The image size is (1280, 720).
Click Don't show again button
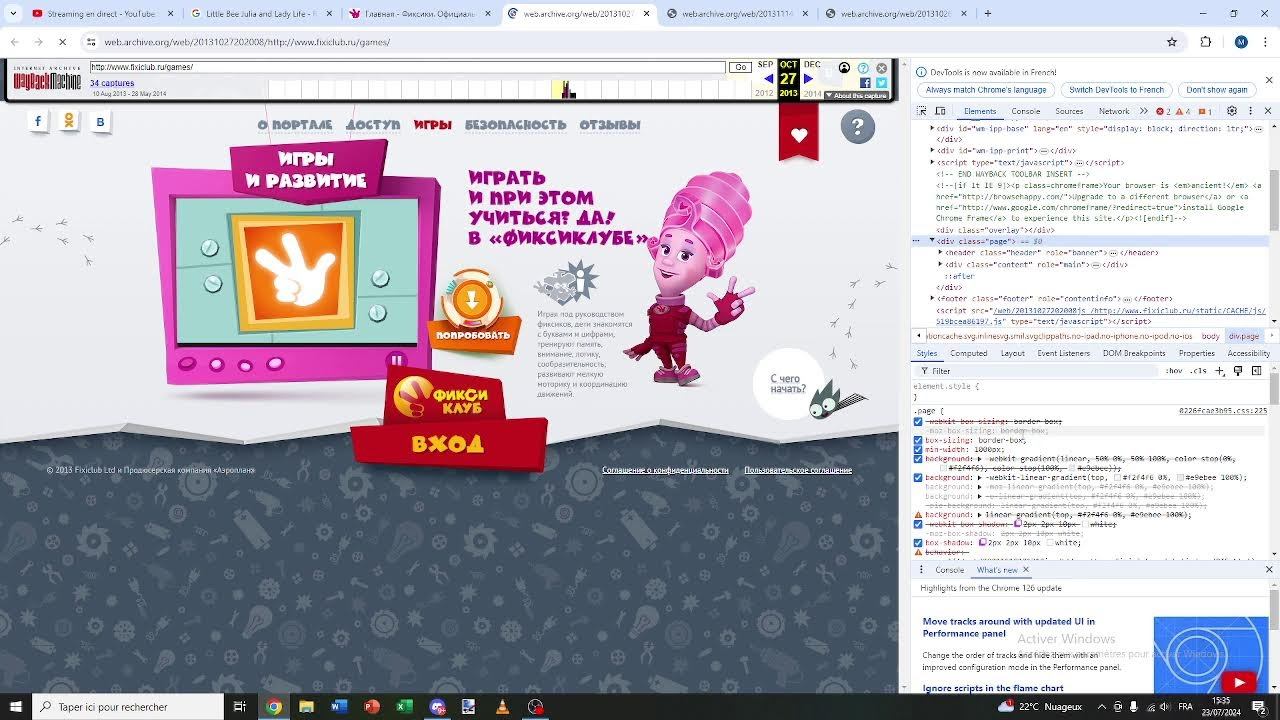1217,90
